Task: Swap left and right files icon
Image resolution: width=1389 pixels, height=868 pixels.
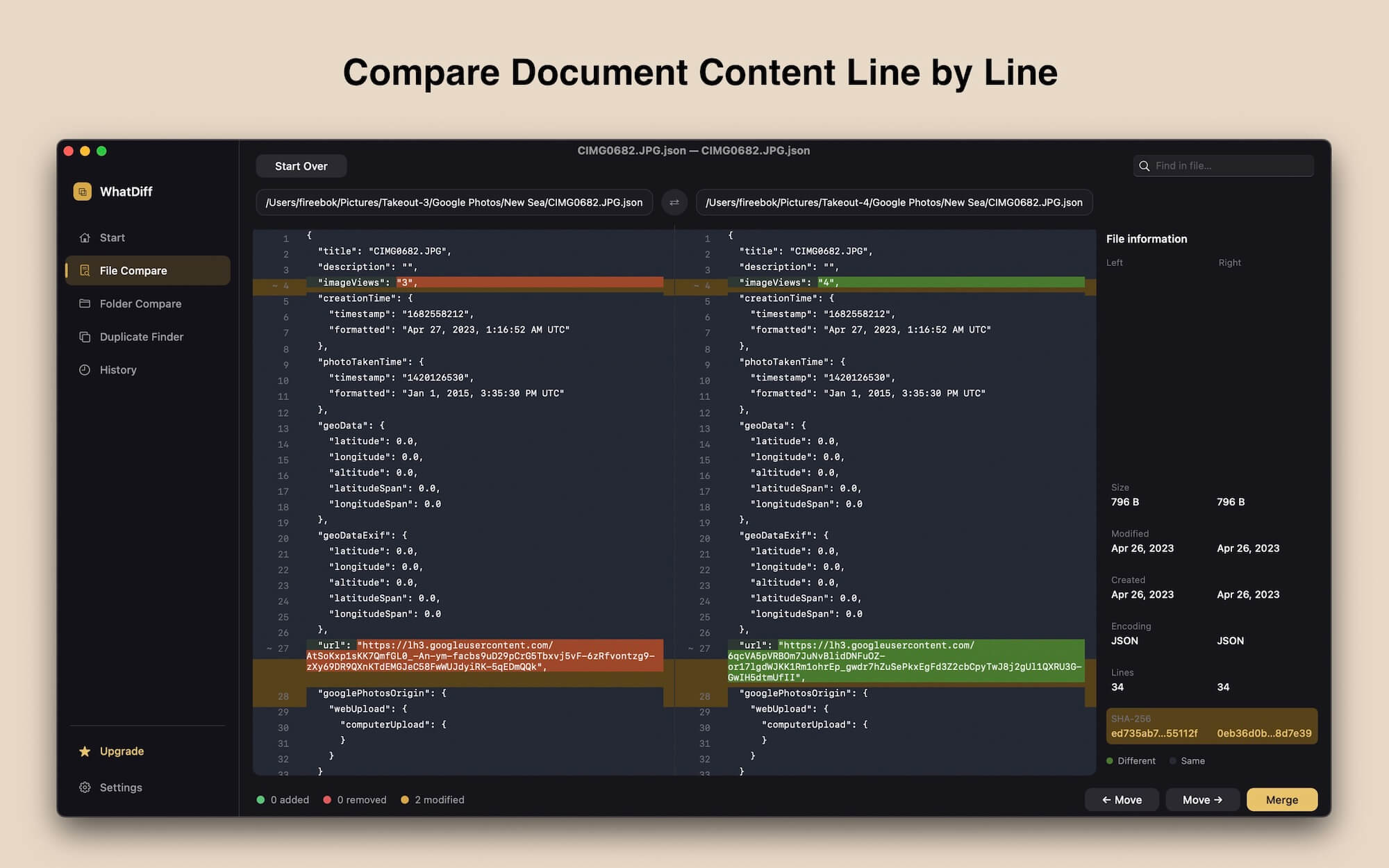Action: (674, 202)
